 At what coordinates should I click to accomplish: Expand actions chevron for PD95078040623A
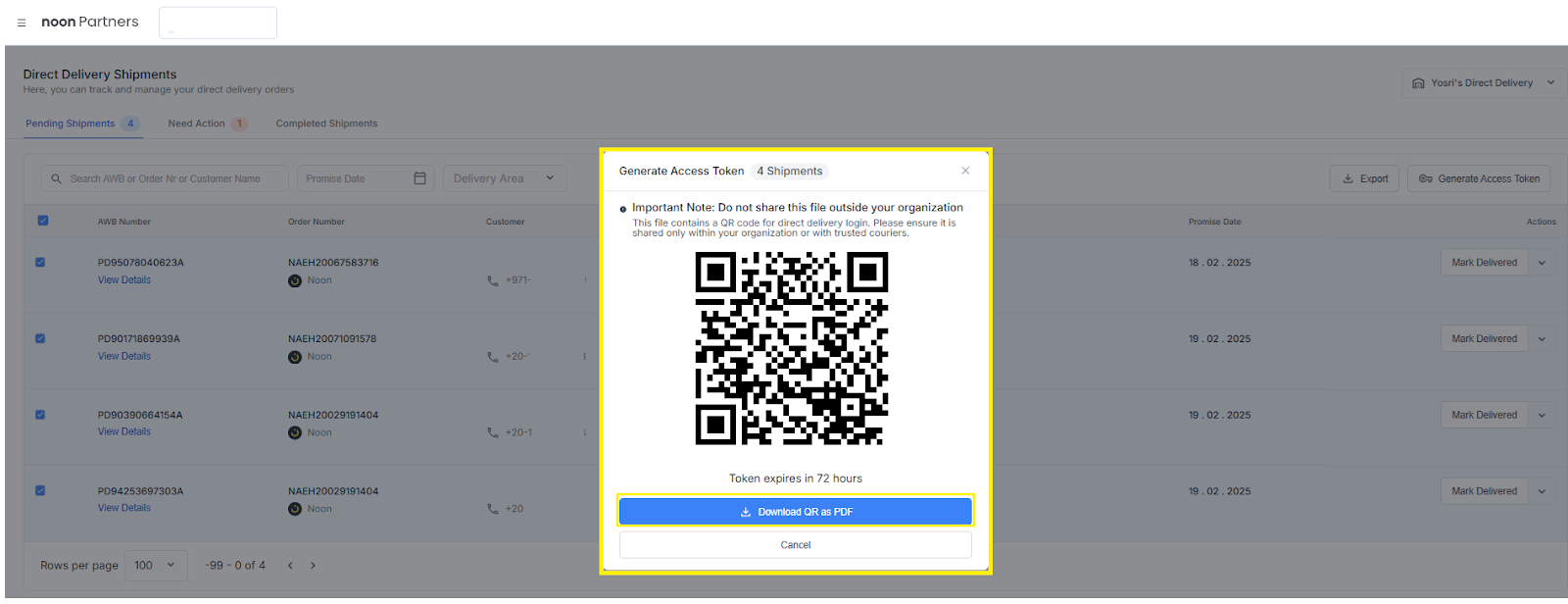pos(1542,263)
